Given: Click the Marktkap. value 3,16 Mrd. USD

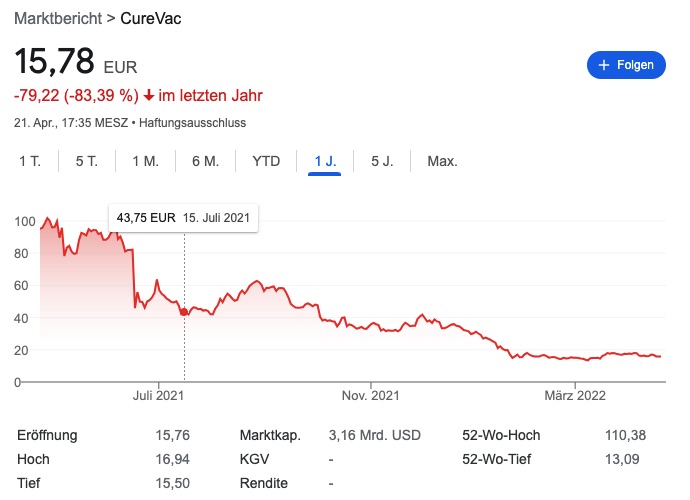Looking at the screenshot, I should tap(374, 435).
